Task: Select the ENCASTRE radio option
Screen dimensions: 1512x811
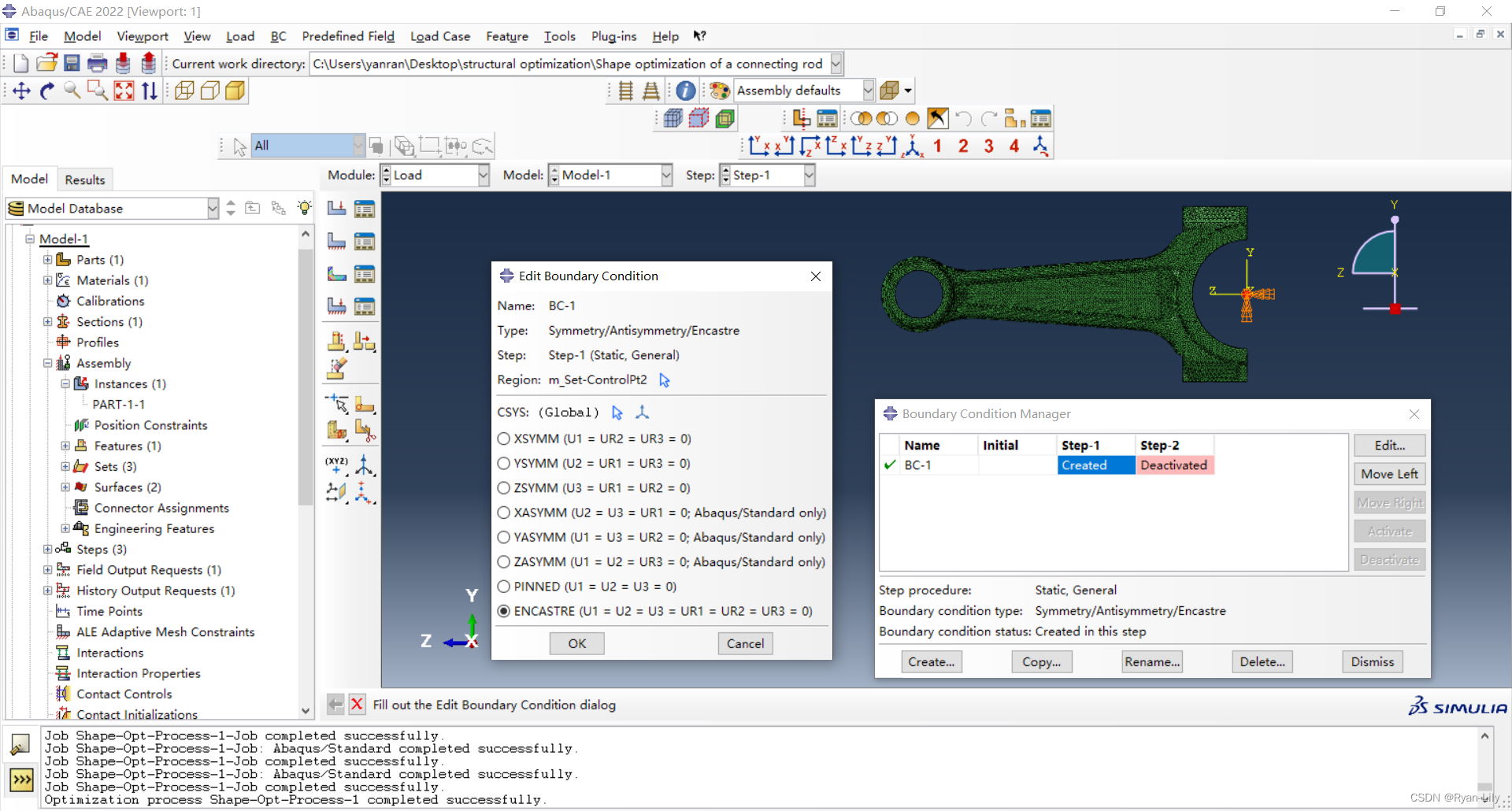Action: [504, 611]
